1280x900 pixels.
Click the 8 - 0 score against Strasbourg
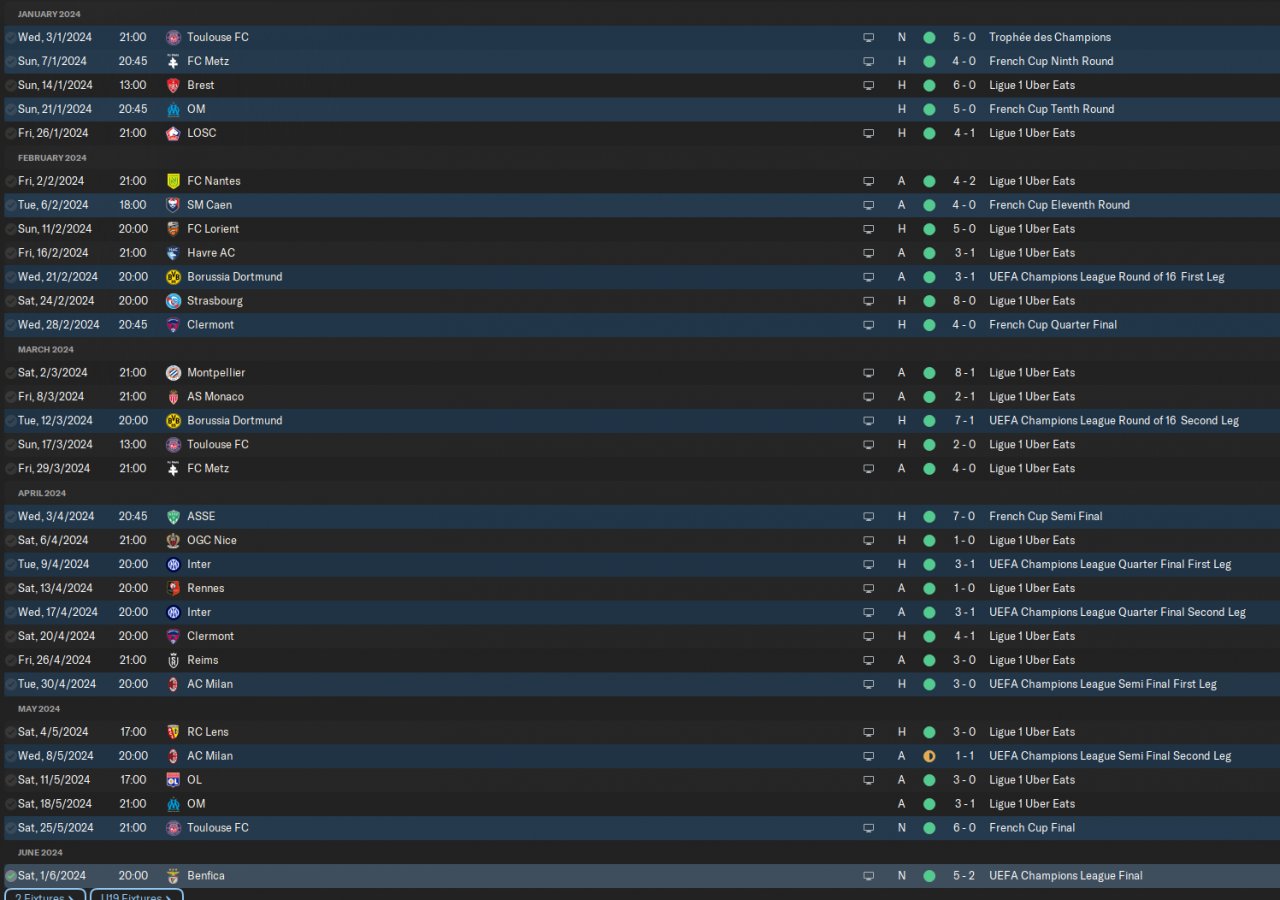[x=964, y=301]
